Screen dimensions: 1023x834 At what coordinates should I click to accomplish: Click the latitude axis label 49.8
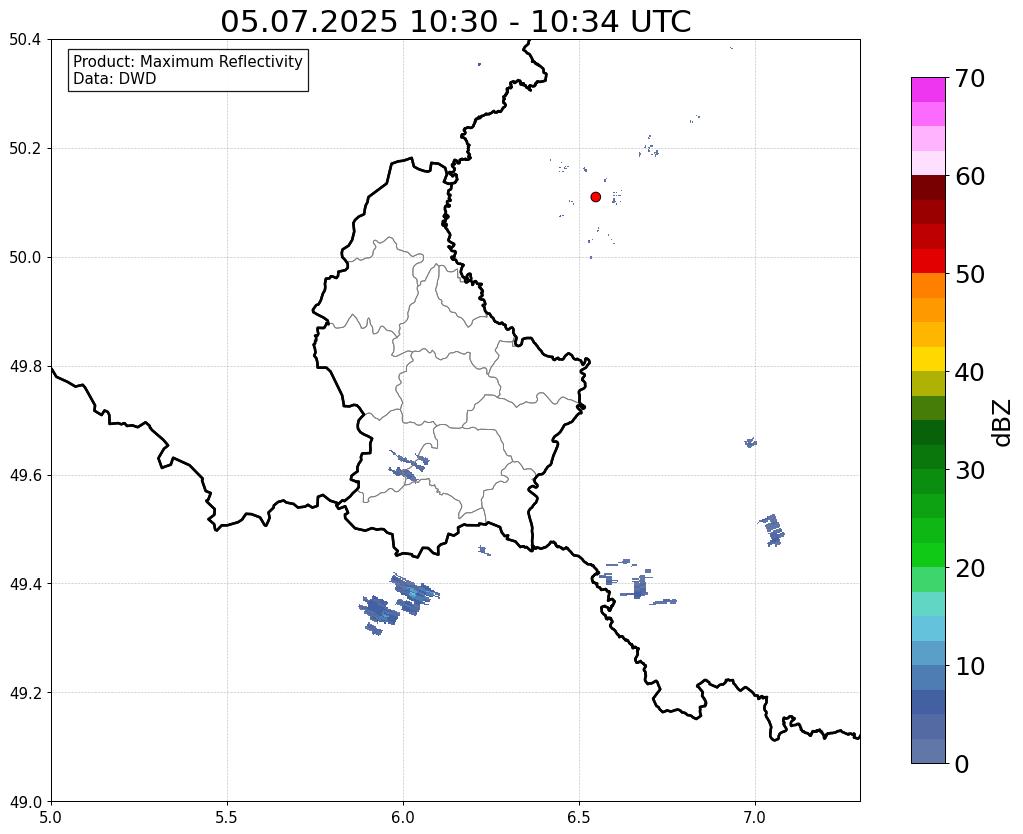pos(25,366)
